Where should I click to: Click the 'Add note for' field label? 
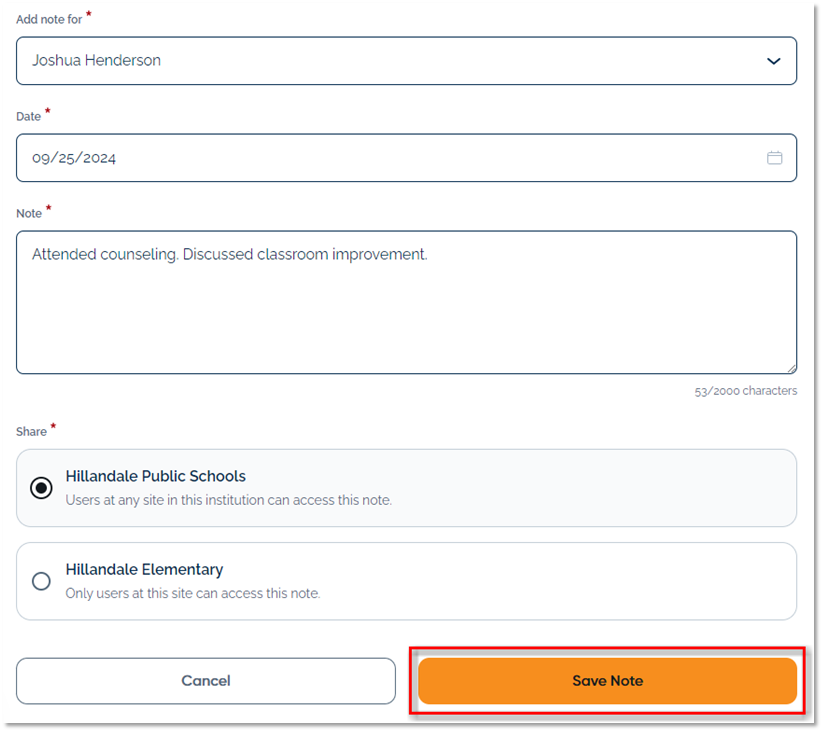click(x=49, y=20)
